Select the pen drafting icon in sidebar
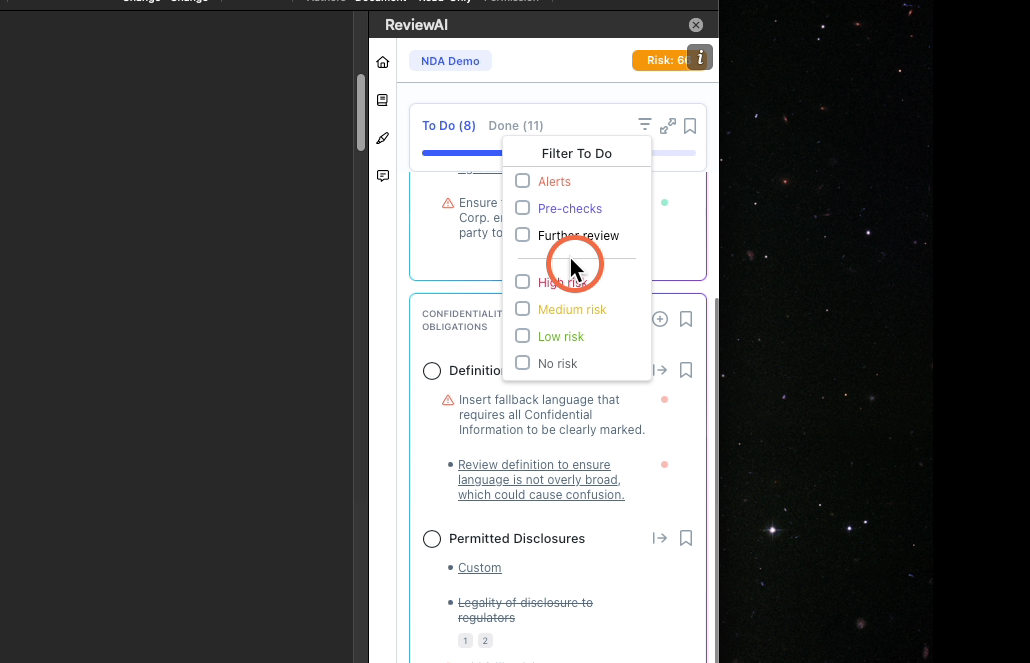Screen dimensions: 1030x663 click(382, 138)
